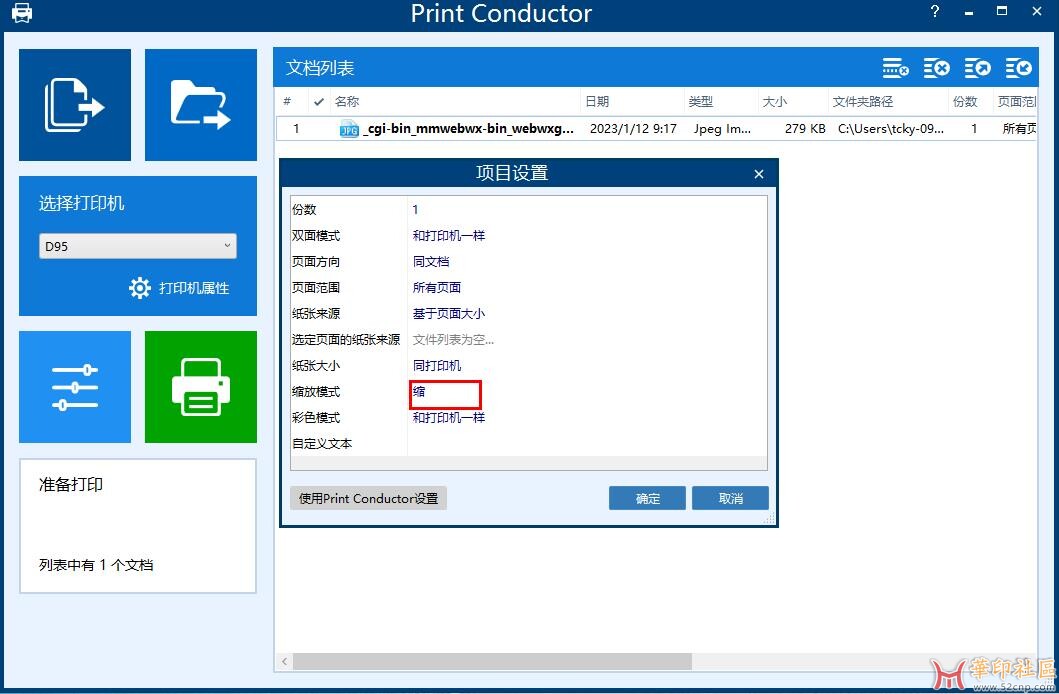Change the 彩色模式 value setting
This screenshot has height=694, width=1059.
(587, 417)
